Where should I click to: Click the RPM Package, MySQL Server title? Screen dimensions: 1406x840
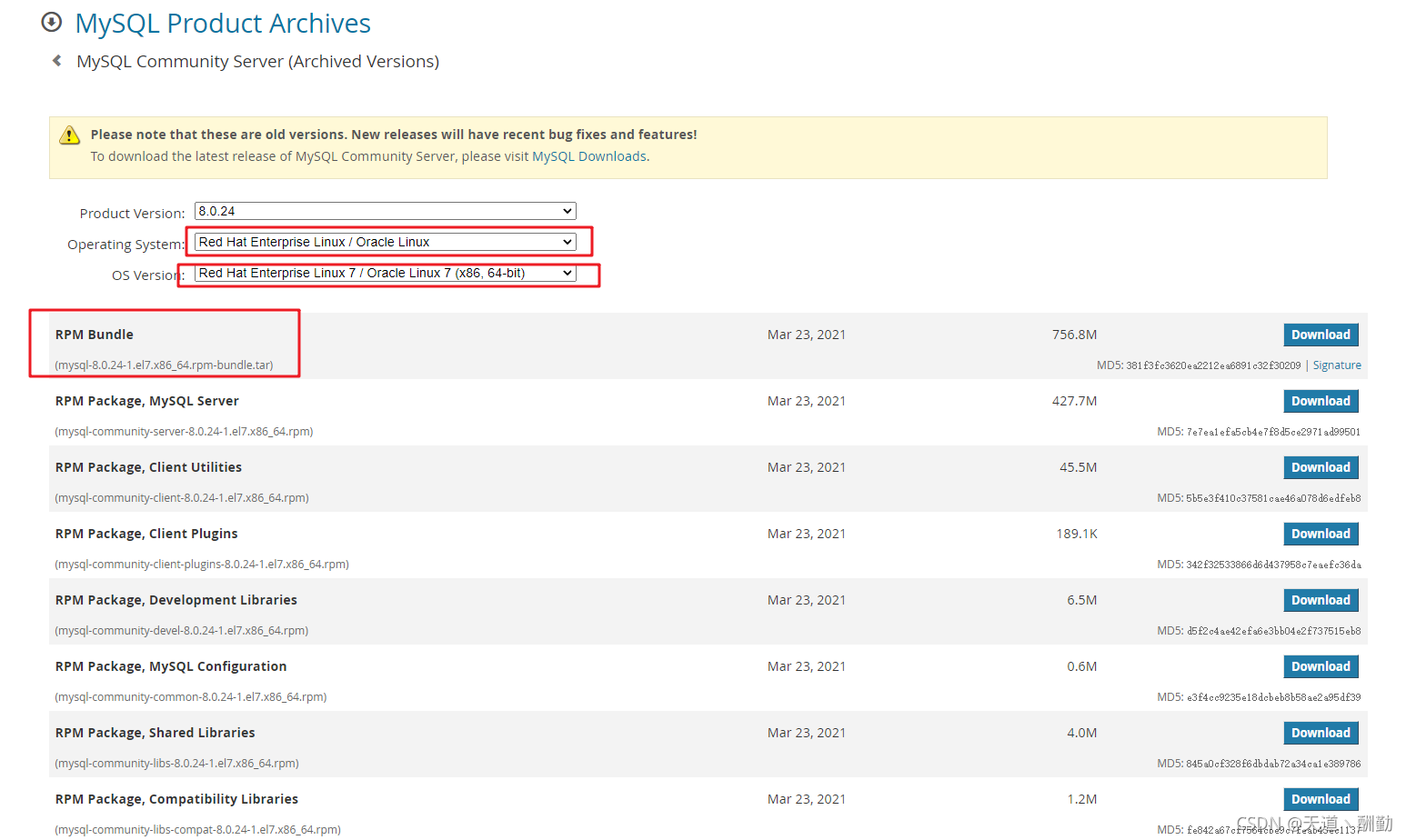point(147,401)
